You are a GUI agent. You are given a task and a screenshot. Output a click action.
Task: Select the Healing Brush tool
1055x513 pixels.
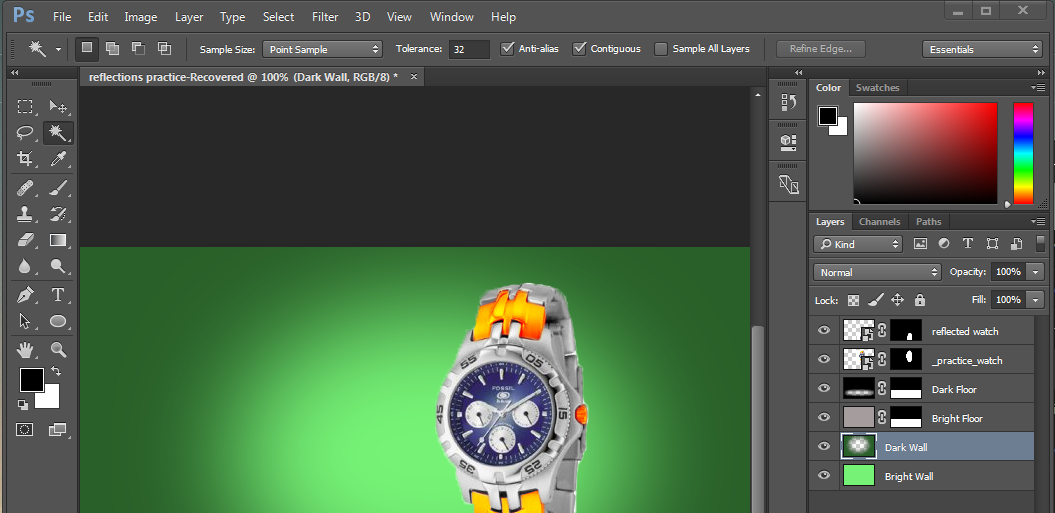point(25,188)
